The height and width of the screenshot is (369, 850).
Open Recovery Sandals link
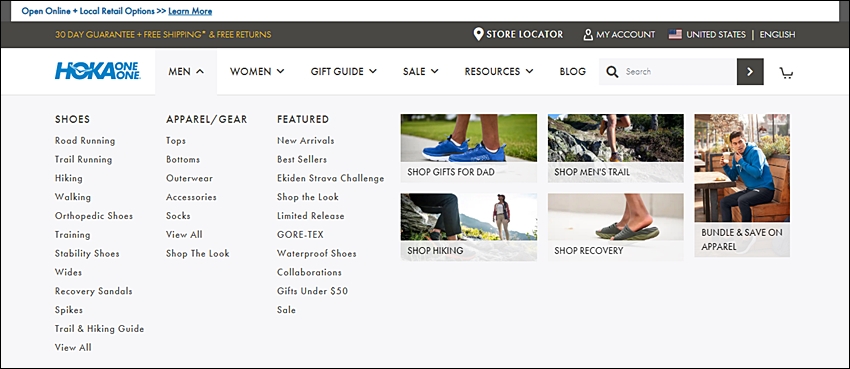pos(94,291)
